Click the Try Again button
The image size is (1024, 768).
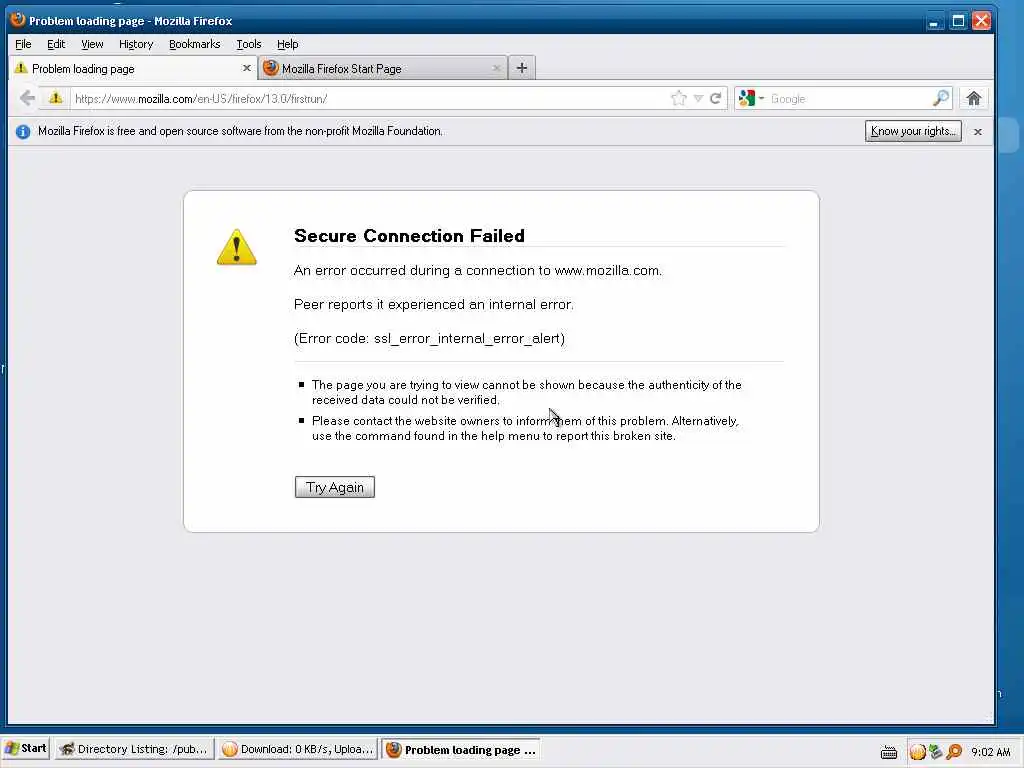pyautogui.click(x=335, y=487)
